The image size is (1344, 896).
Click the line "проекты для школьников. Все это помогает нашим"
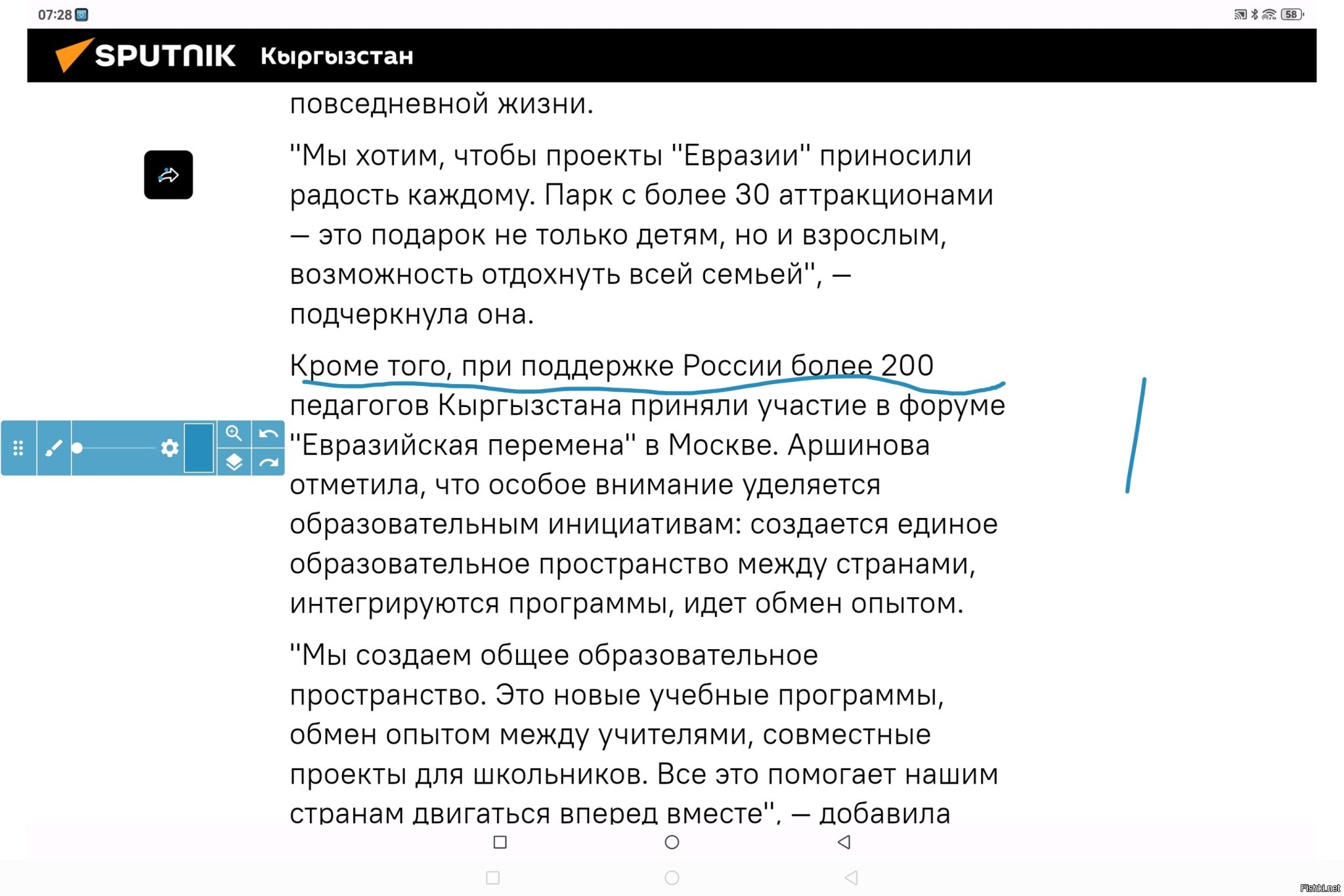[643, 774]
